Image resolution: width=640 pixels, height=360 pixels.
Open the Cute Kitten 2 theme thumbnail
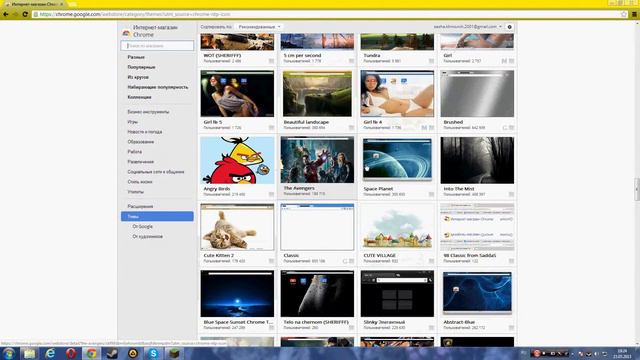click(x=237, y=227)
